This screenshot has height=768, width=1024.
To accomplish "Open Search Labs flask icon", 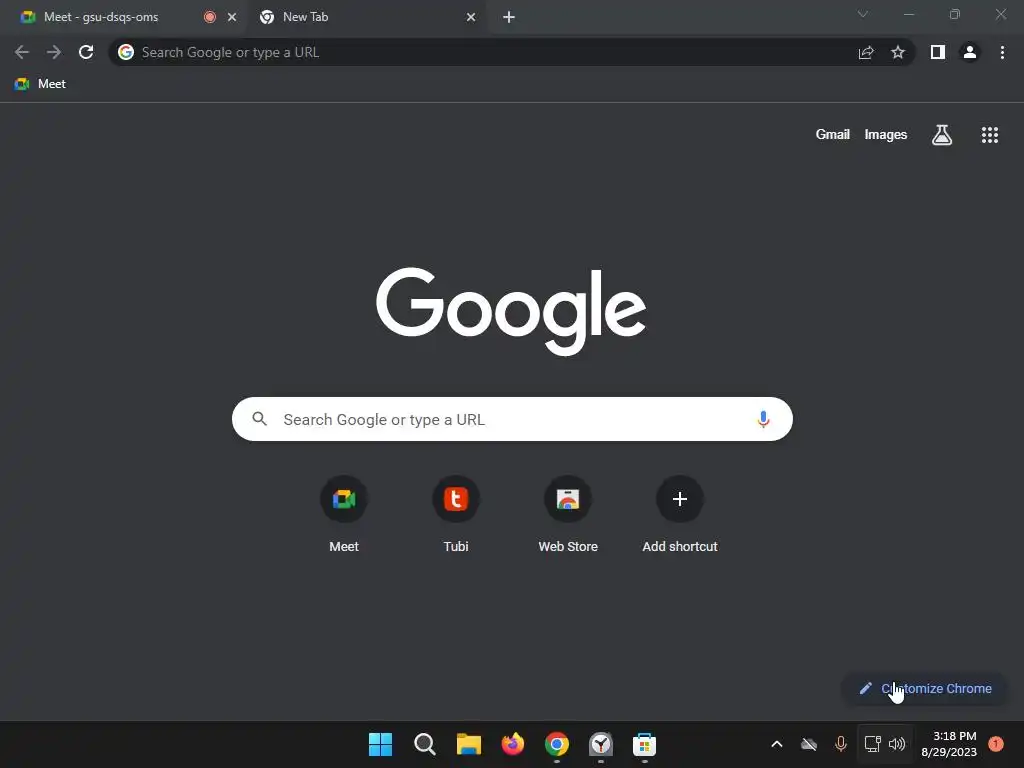I will 942,135.
